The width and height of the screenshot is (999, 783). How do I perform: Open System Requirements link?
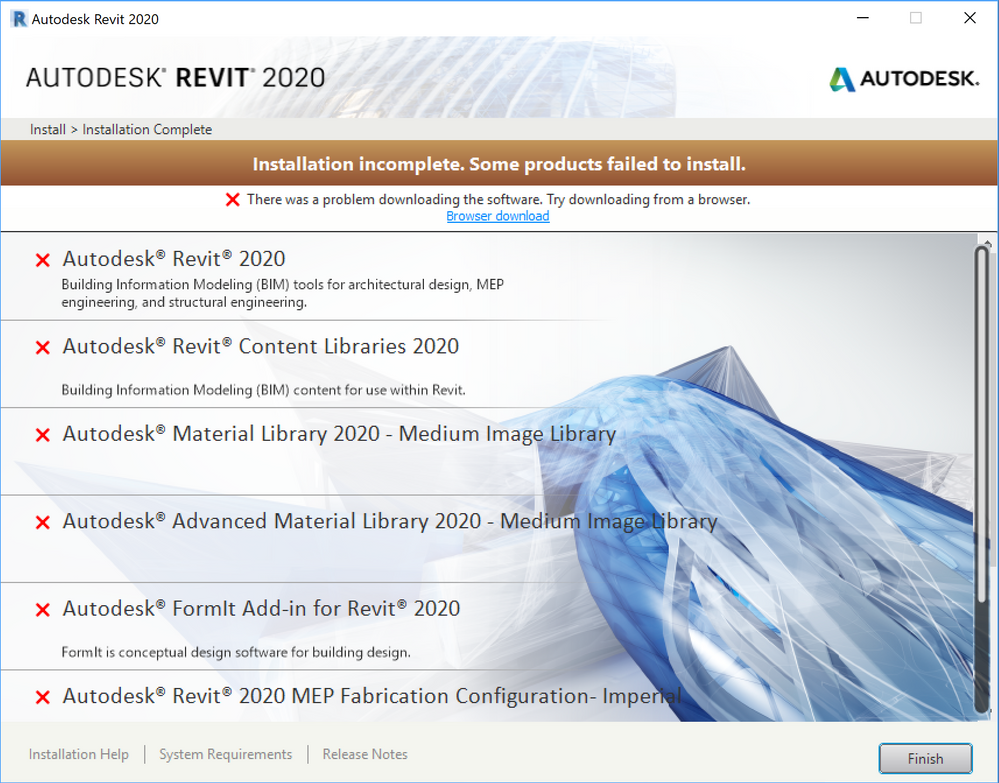click(226, 754)
